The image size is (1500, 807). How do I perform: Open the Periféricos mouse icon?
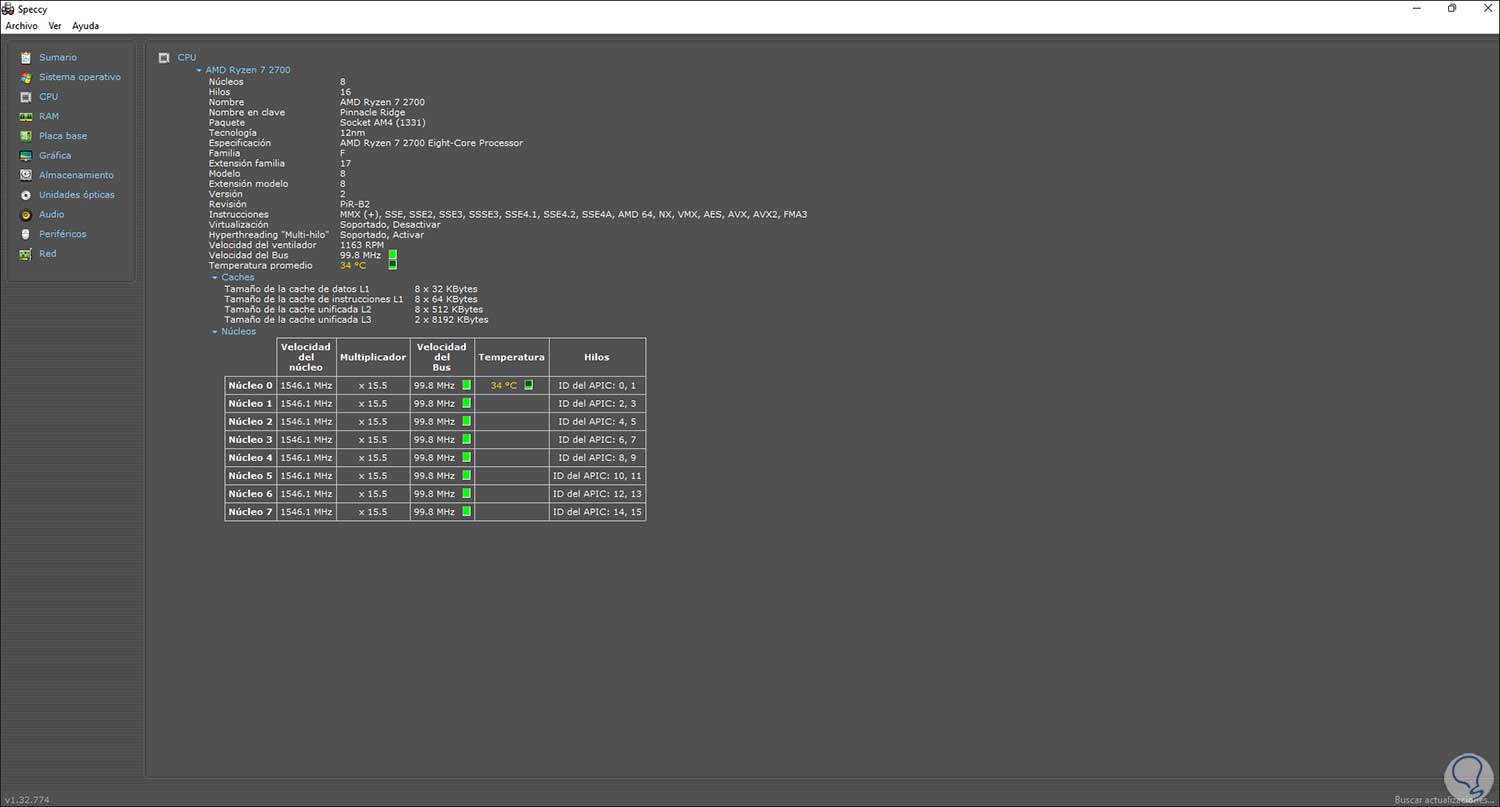tap(26, 234)
